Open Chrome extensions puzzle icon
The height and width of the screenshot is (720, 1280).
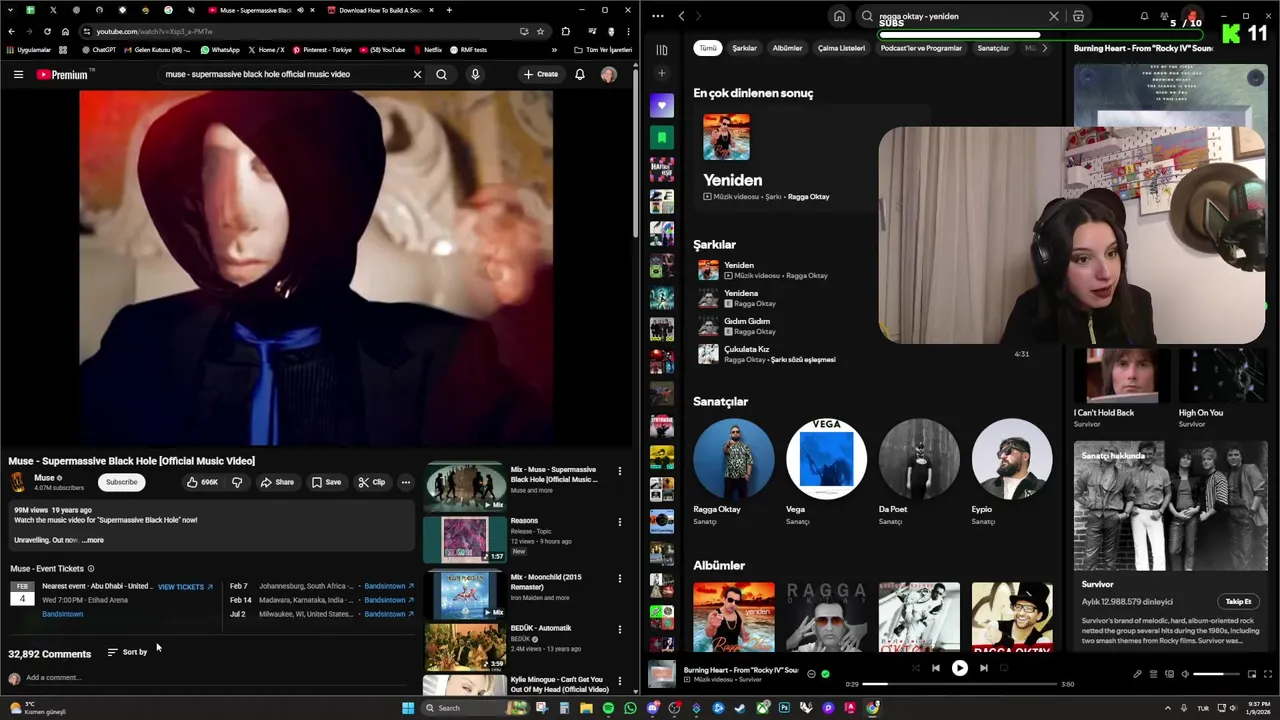point(566,31)
